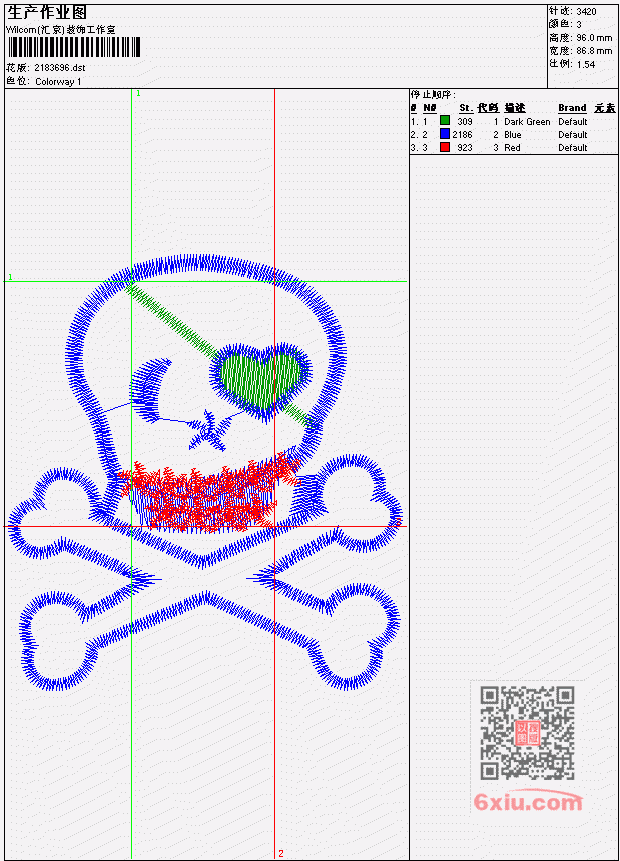Viewport: 620px width, 861px height.
Task: Select the 'Red' description text
Action: 512,148
